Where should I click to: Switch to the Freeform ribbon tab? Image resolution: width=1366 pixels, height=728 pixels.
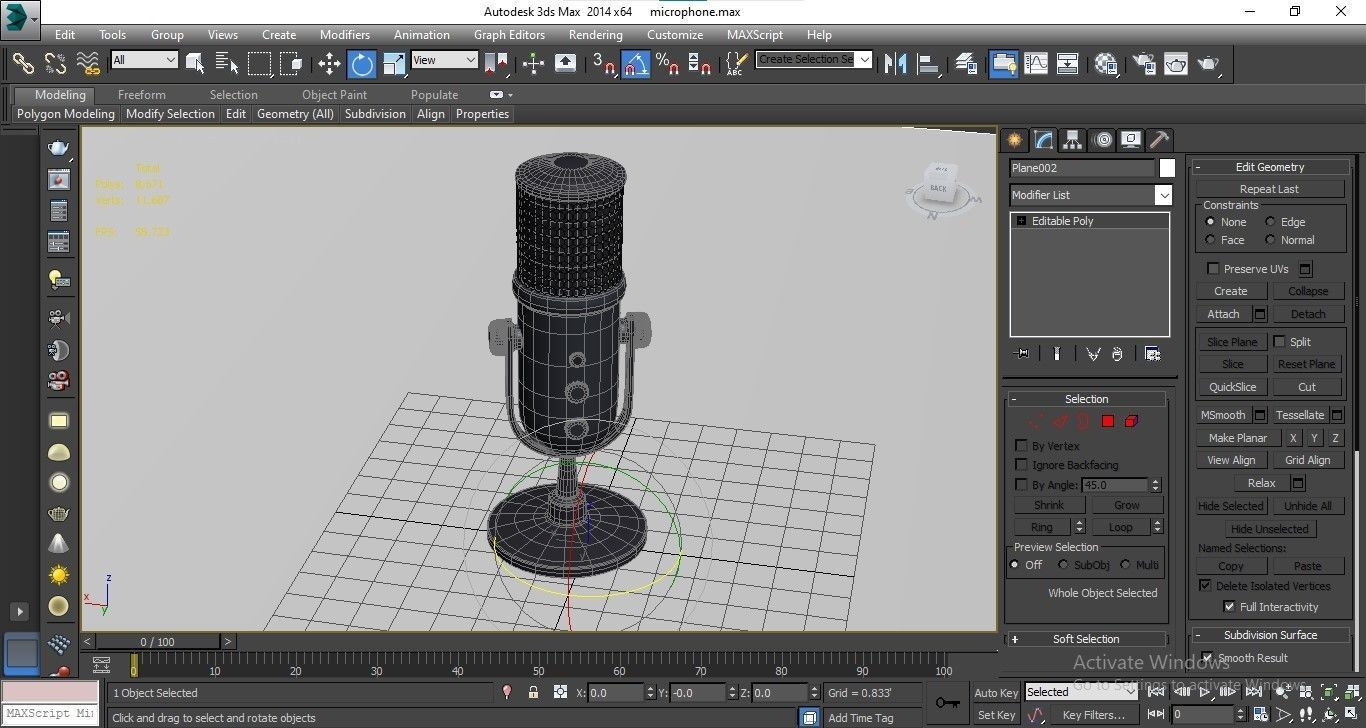(142, 95)
